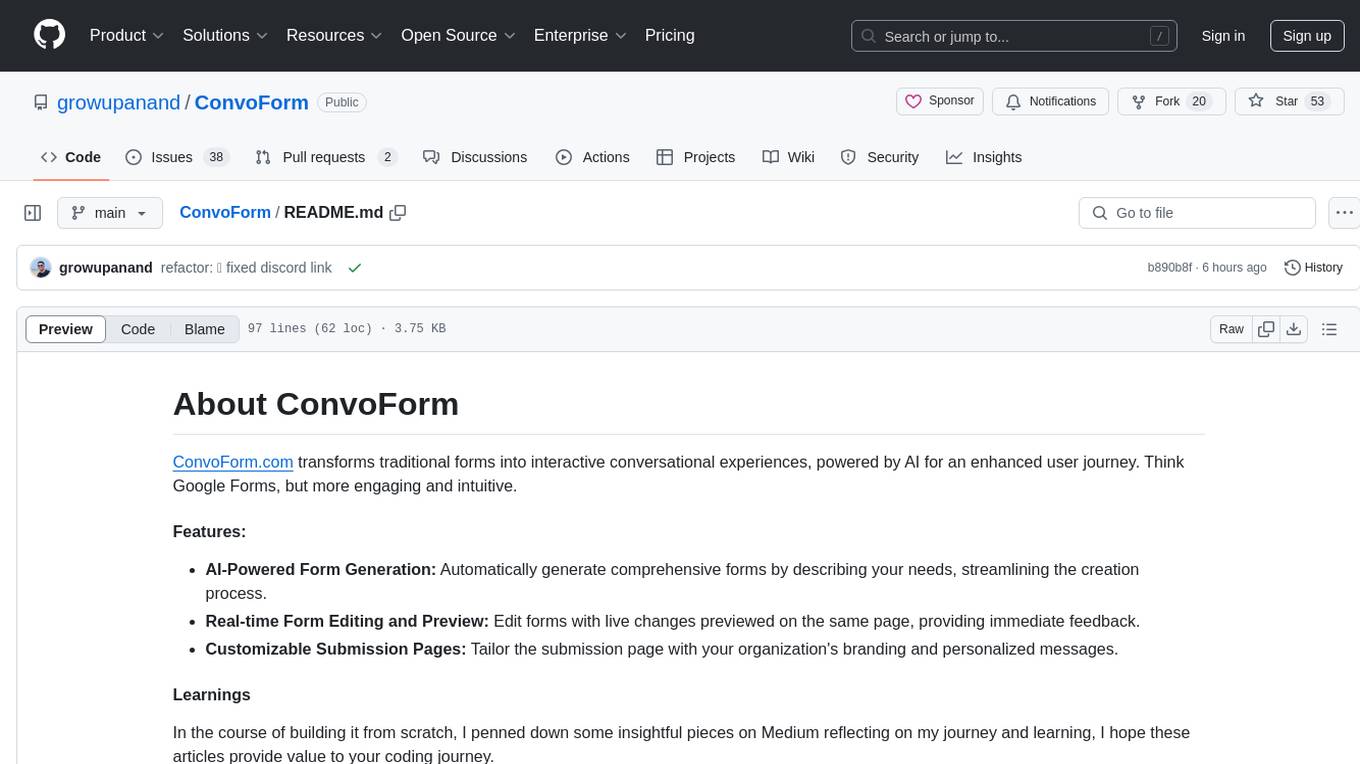Open the Projects tab

[x=696, y=157]
